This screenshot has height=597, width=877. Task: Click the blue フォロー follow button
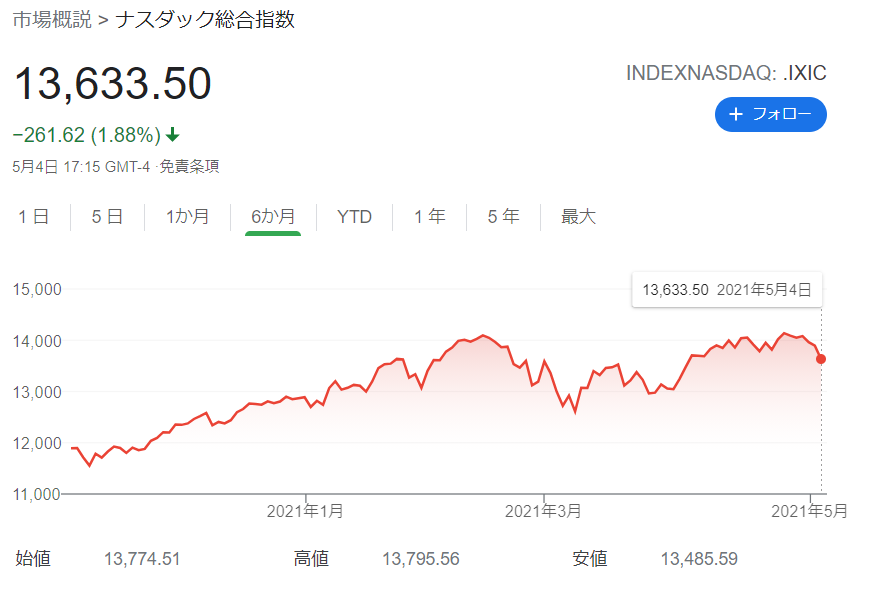click(770, 115)
